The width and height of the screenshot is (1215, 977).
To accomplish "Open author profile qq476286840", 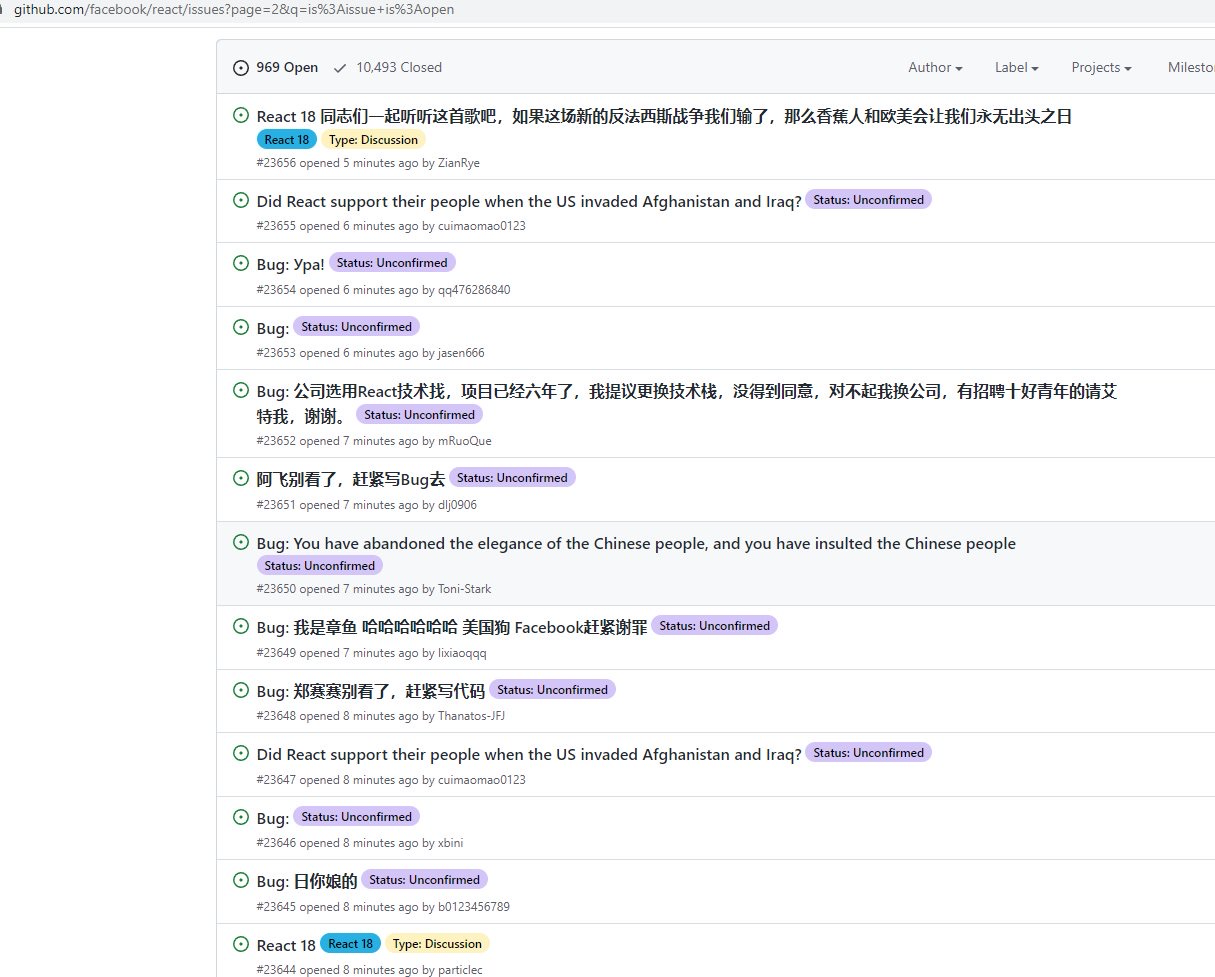I will click(474, 290).
